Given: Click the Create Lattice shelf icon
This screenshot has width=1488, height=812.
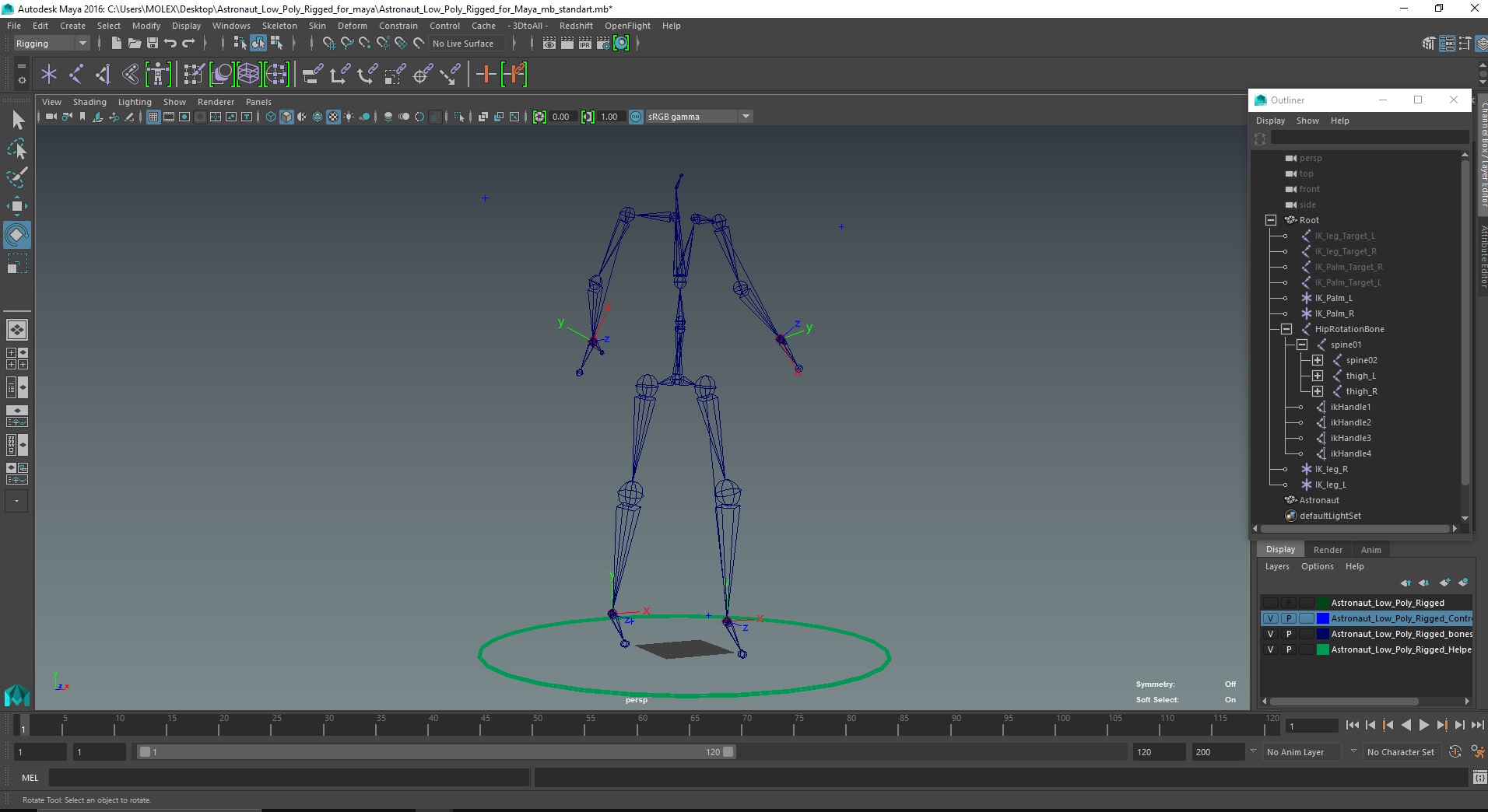Looking at the screenshot, I should [x=248, y=75].
